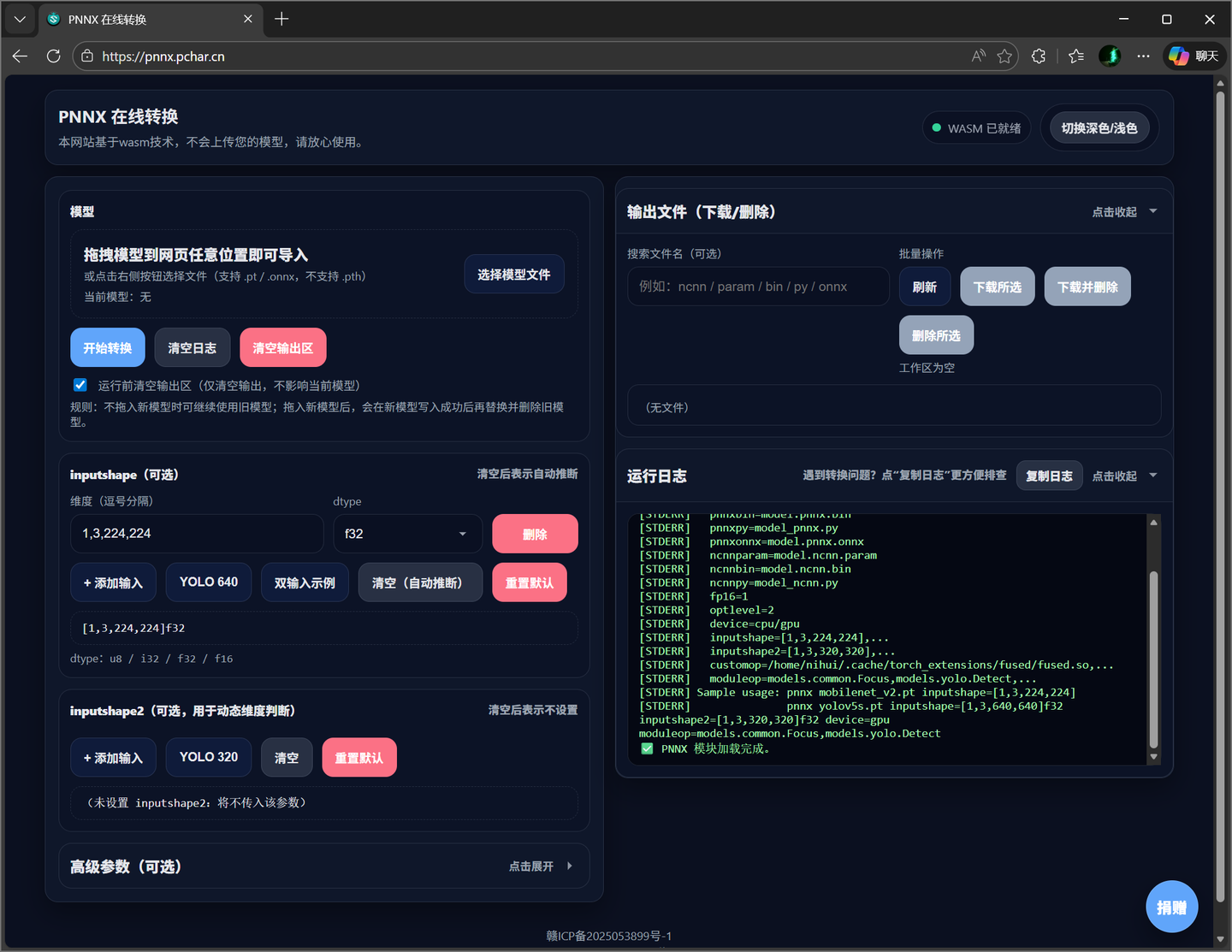
Task: Reload the page with the refresh icon
Action: pyautogui.click(x=54, y=56)
